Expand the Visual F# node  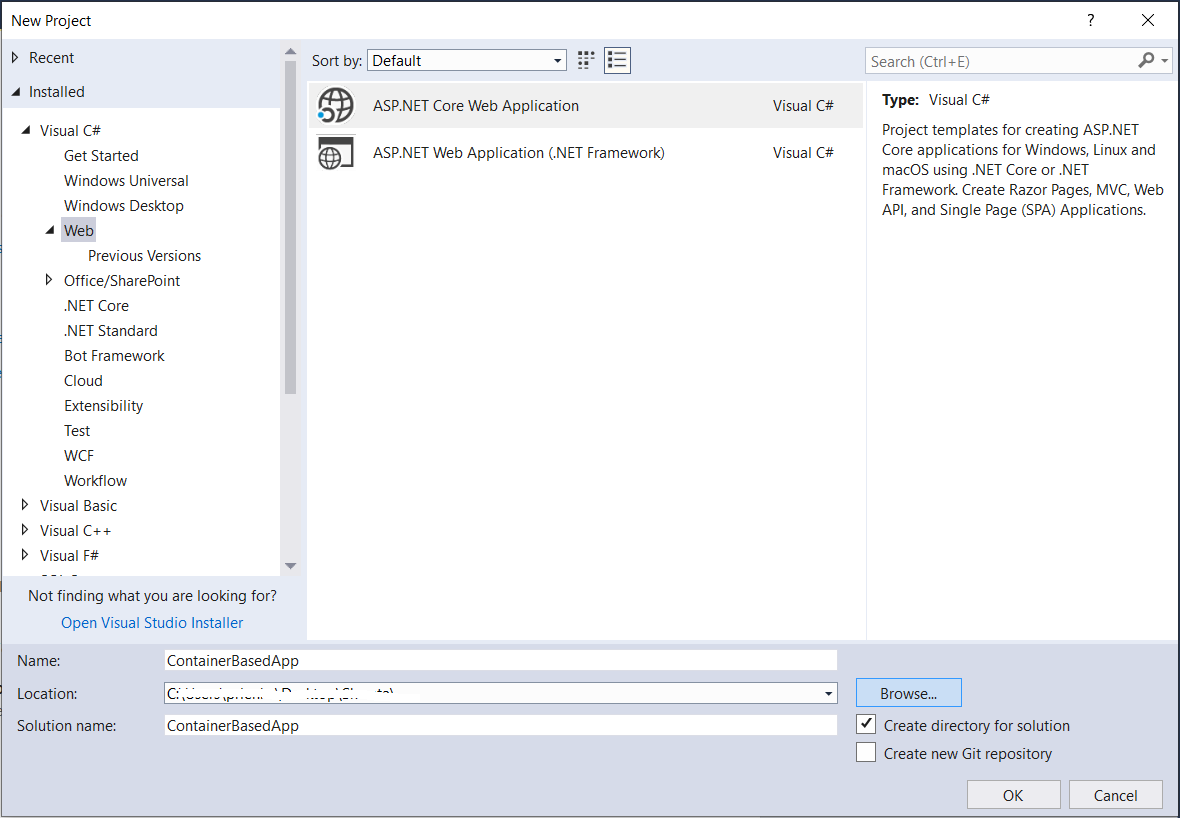(25, 555)
